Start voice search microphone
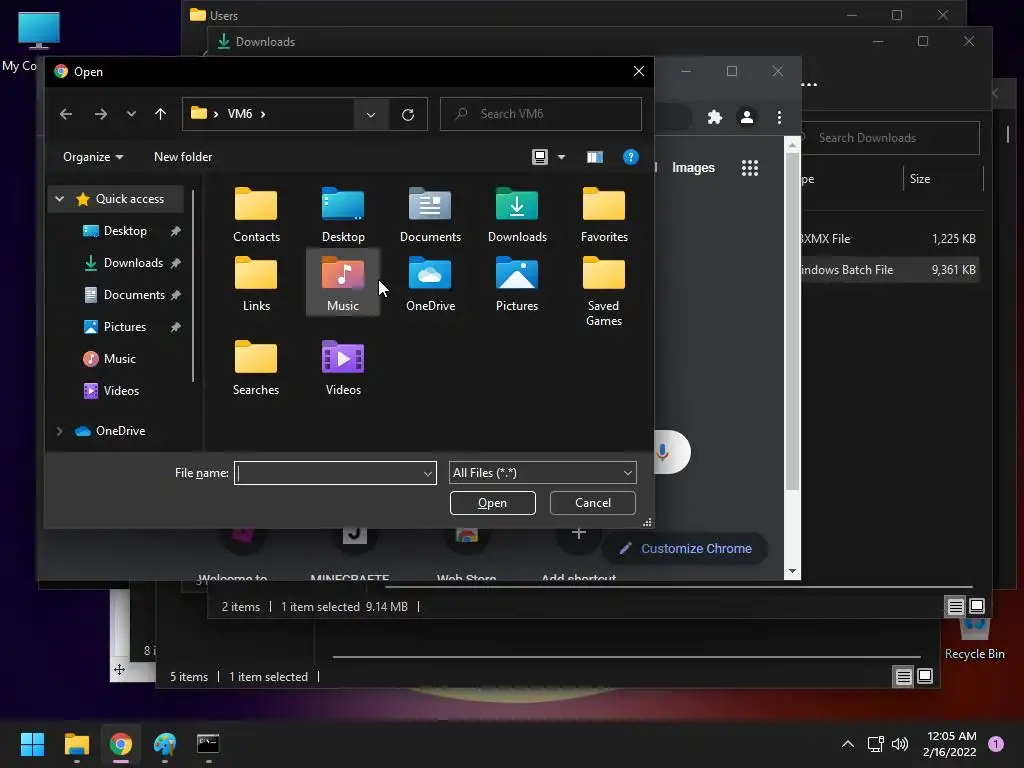The image size is (1024, 768). point(662,452)
